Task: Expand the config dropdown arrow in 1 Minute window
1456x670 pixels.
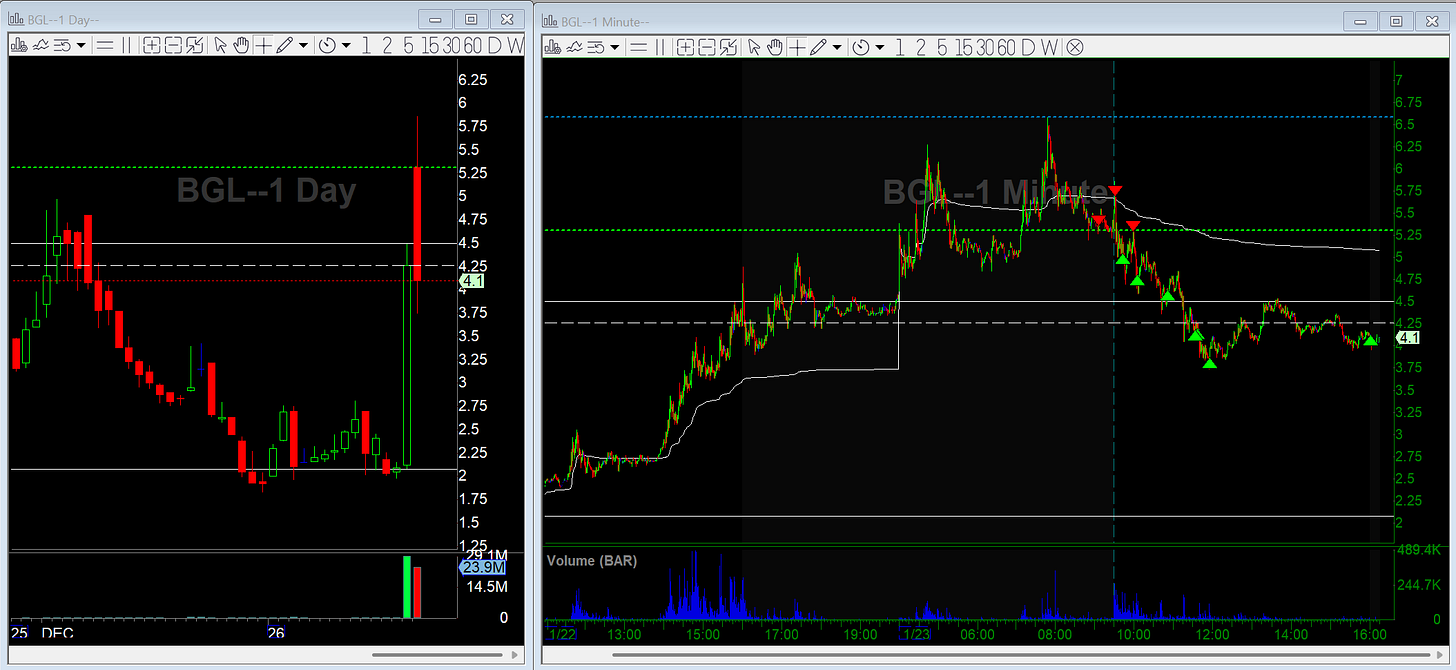Action: click(614, 46)
